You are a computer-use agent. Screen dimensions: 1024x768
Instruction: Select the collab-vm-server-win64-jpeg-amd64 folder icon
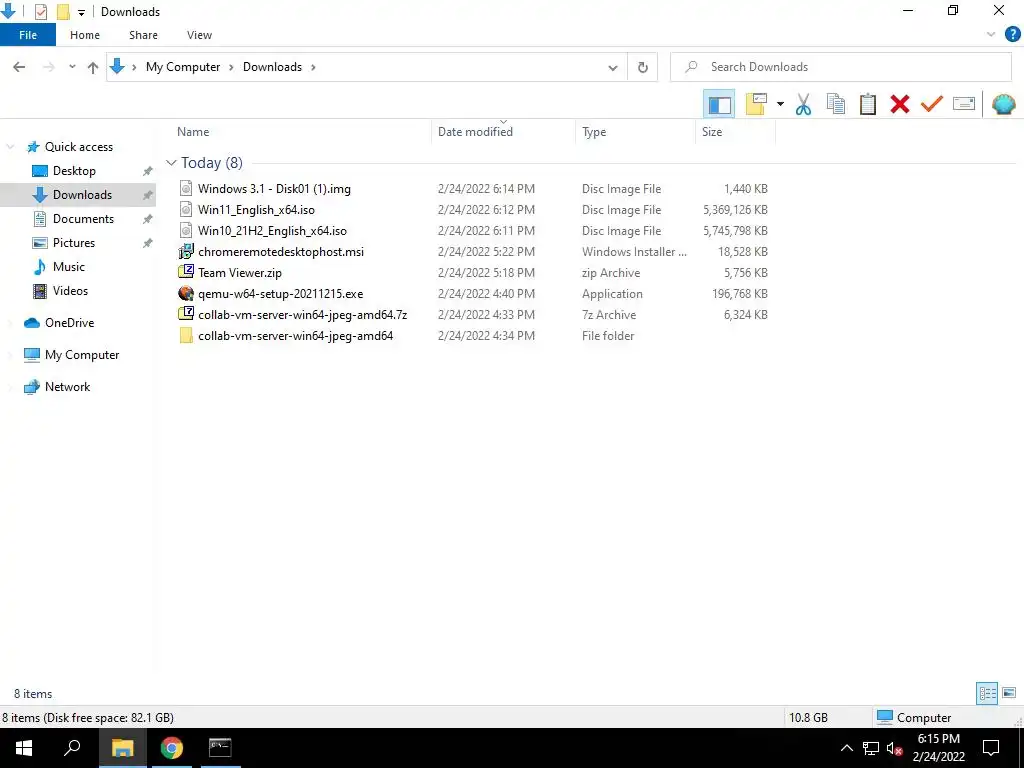click(x=186, y=336)
